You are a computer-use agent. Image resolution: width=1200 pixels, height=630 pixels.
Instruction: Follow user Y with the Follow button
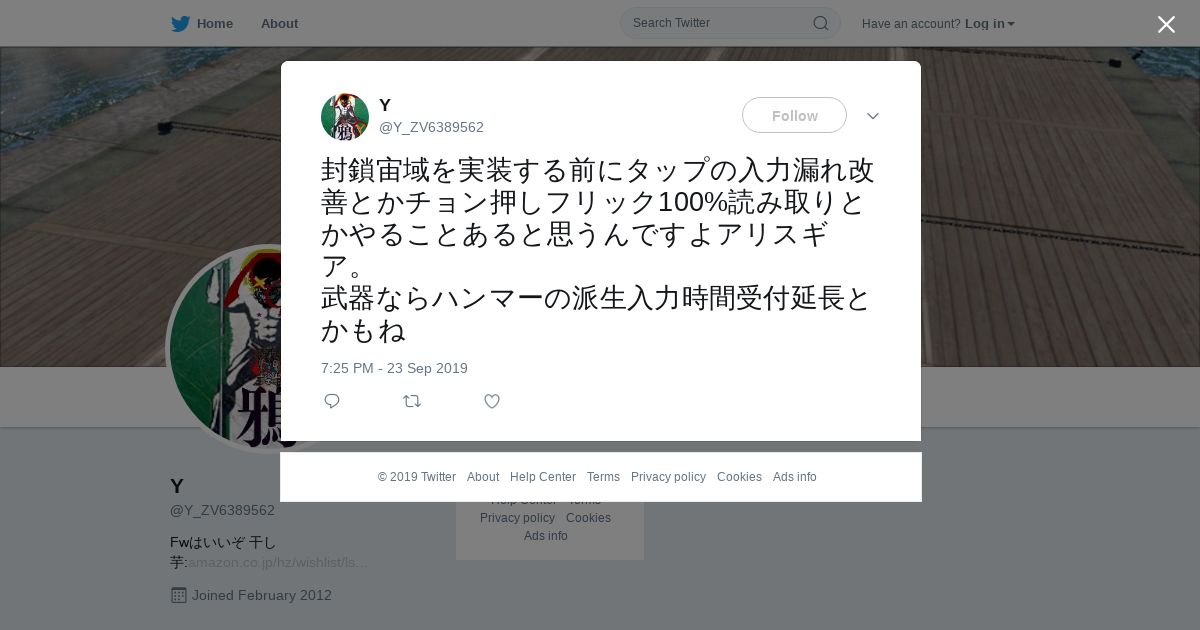pyautogui.click(x=794, y=115)
